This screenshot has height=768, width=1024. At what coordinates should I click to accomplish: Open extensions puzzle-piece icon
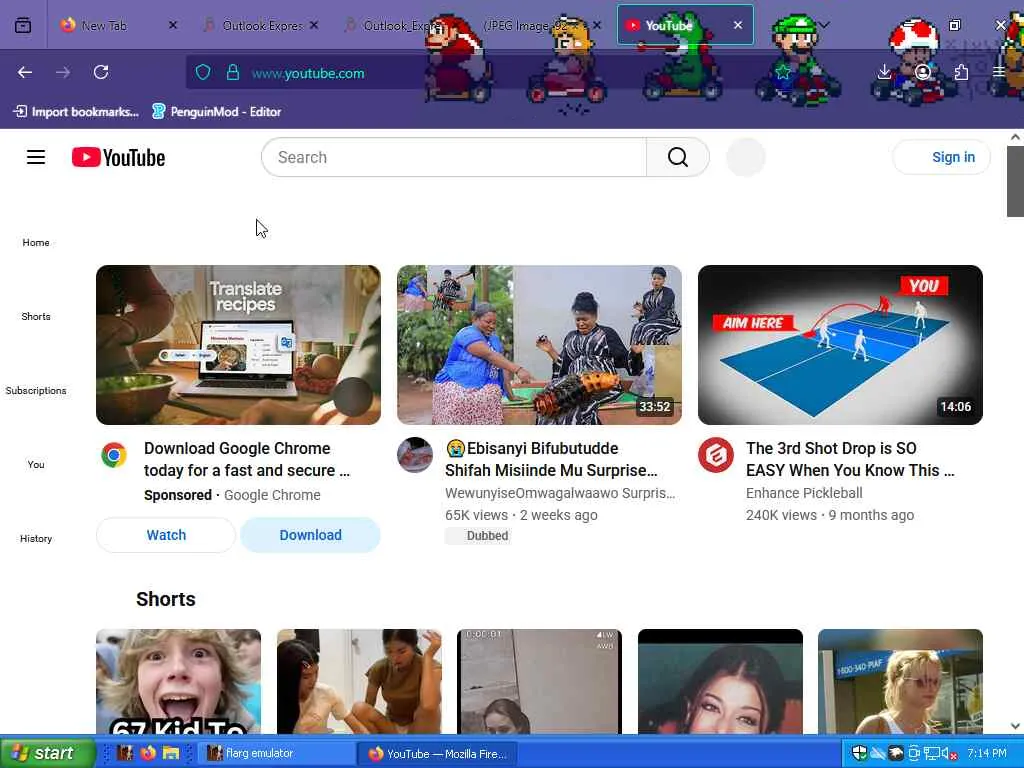[x=961, y=72]
